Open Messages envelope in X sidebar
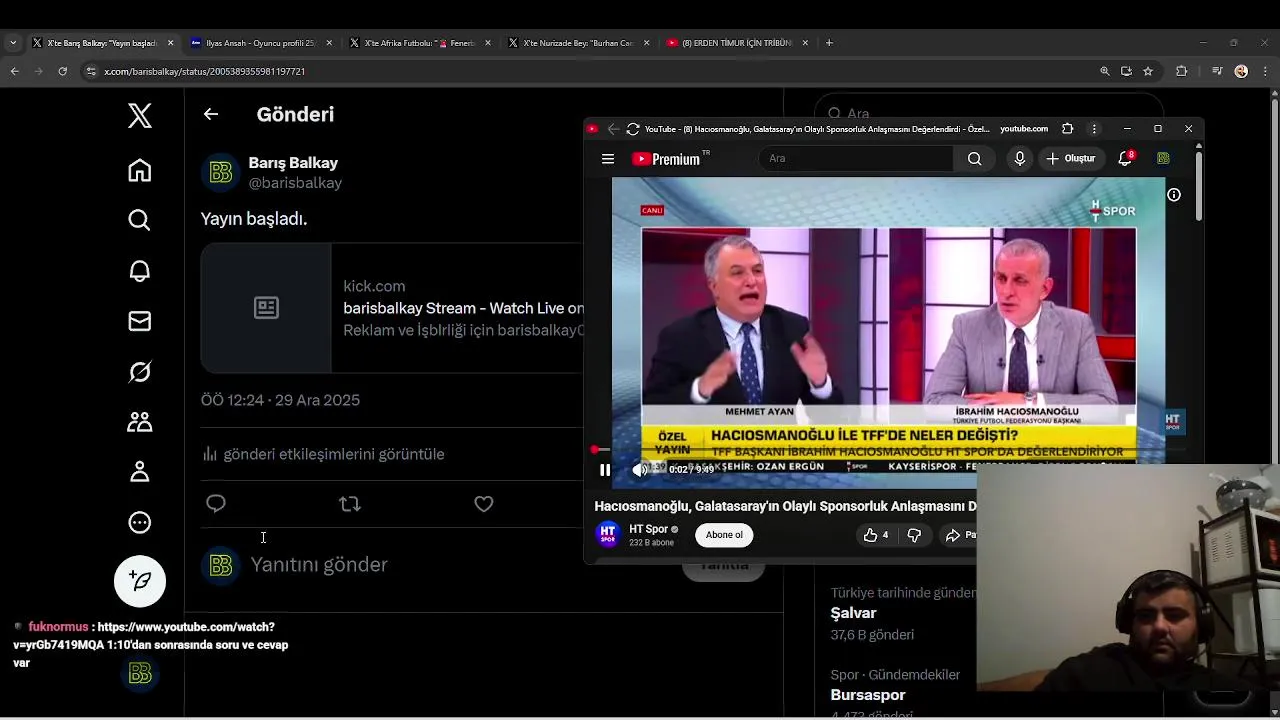1280x720 pixels. (x=140, y=321)
